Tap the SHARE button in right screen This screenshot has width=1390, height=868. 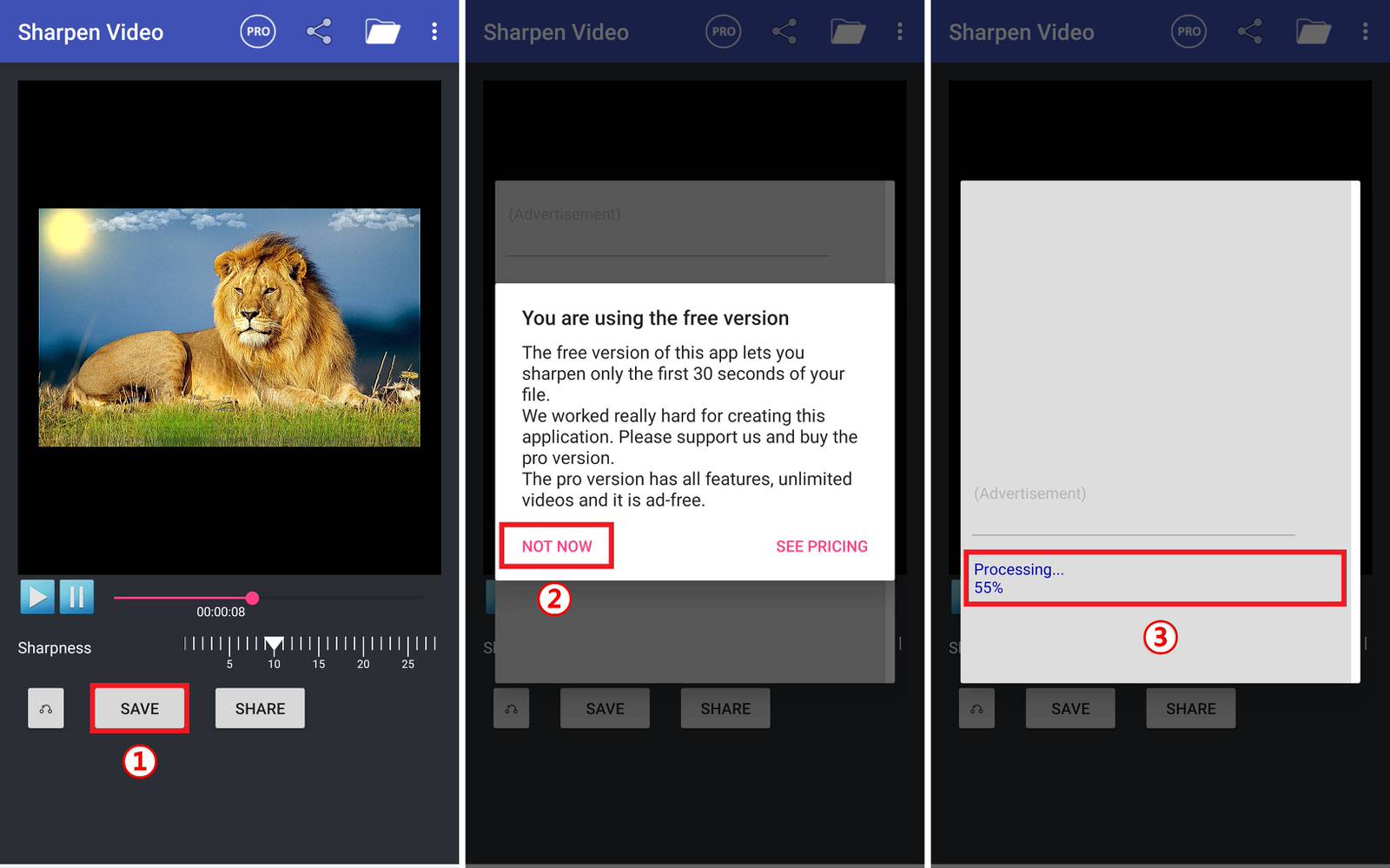coord(1191,708)
